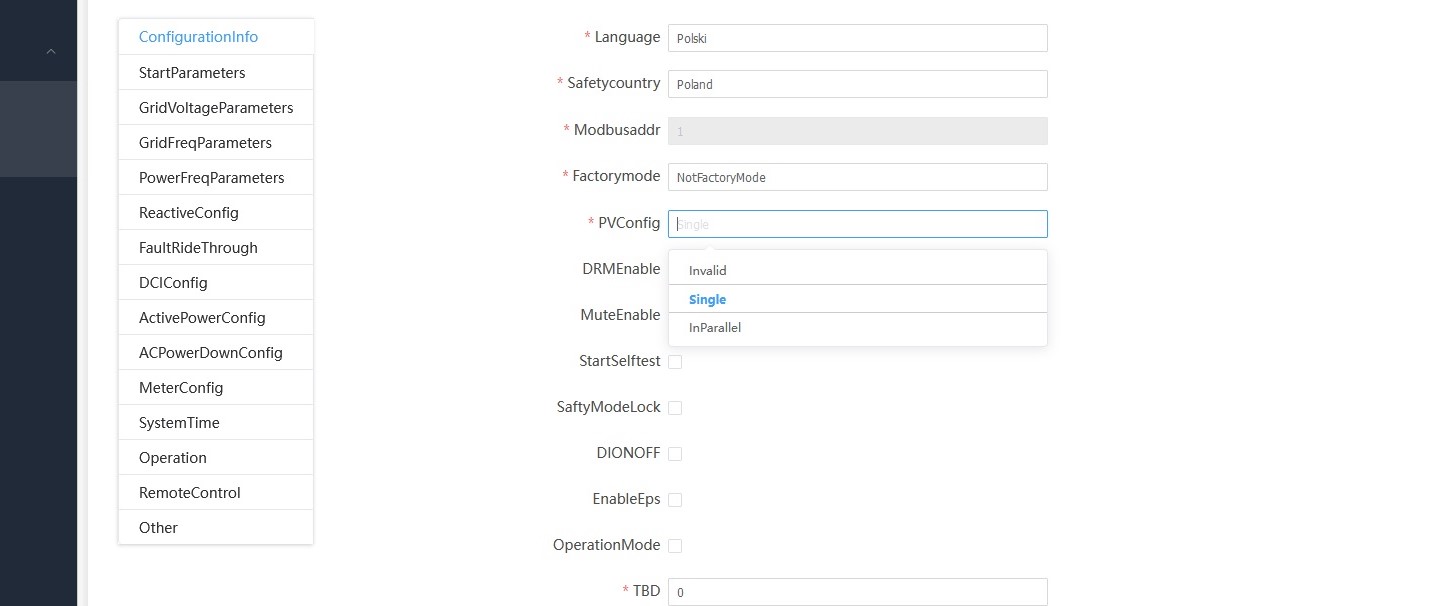Open the Language dropdown showing Polski
Viewport: 1446px width, 606px height.
pos(857,38)
